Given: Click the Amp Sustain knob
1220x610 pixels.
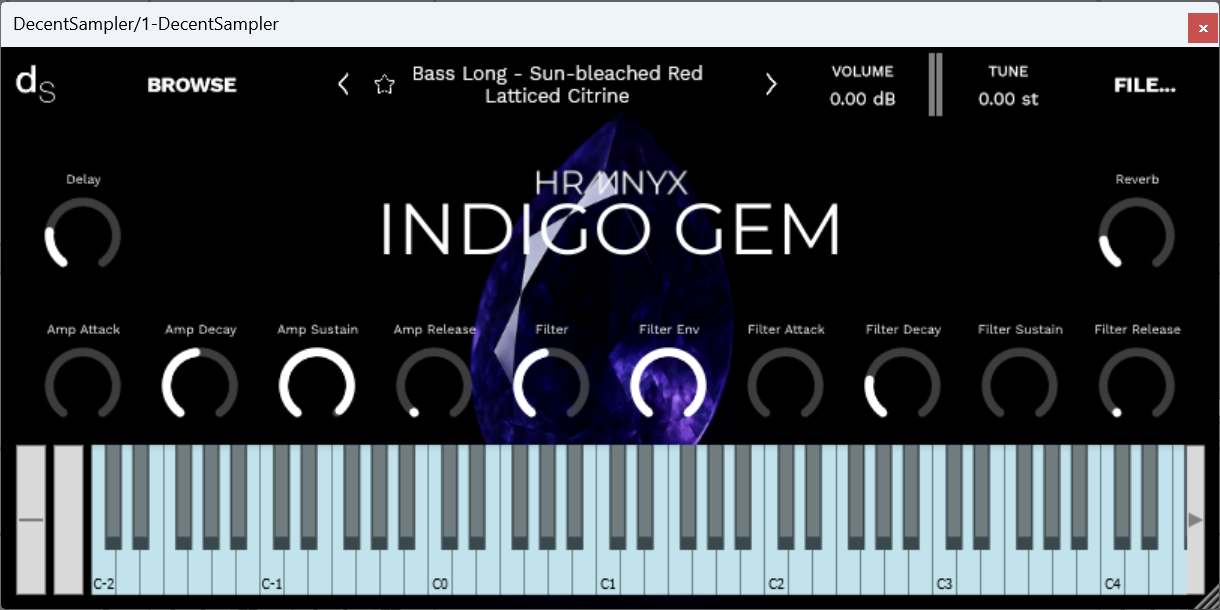Looking at the screenshot, I should pos(317,385).
